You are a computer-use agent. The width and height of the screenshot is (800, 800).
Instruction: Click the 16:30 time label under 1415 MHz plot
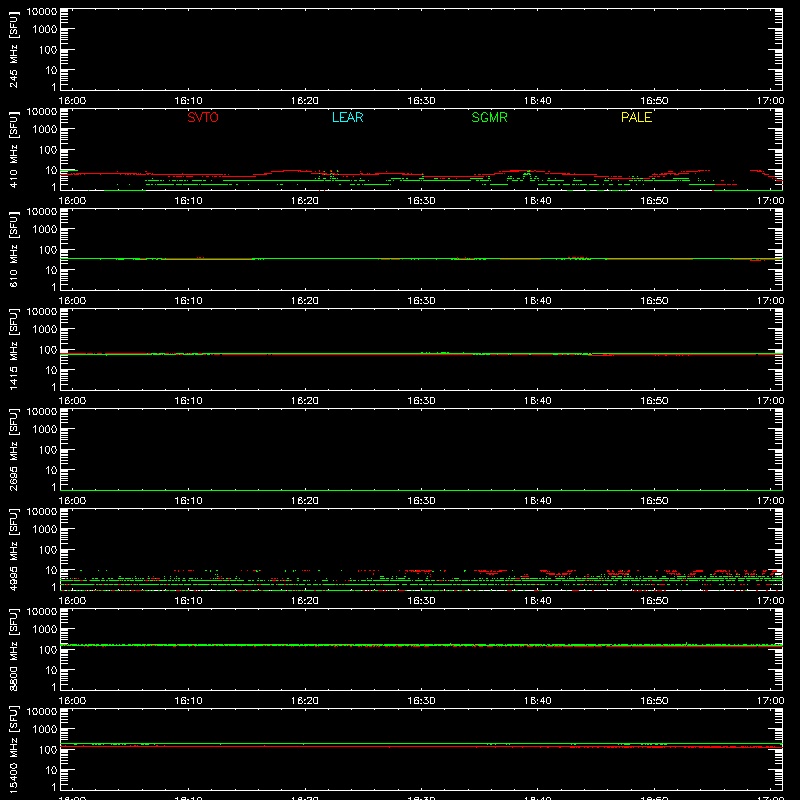pyautogui.click(x=421, y=401)
